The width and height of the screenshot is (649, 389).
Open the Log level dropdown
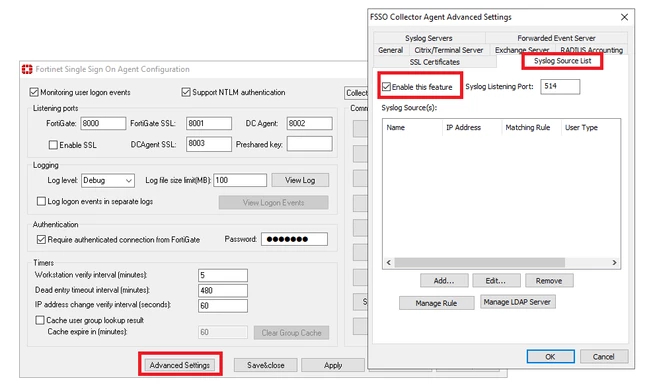click(x=108, y=180)
